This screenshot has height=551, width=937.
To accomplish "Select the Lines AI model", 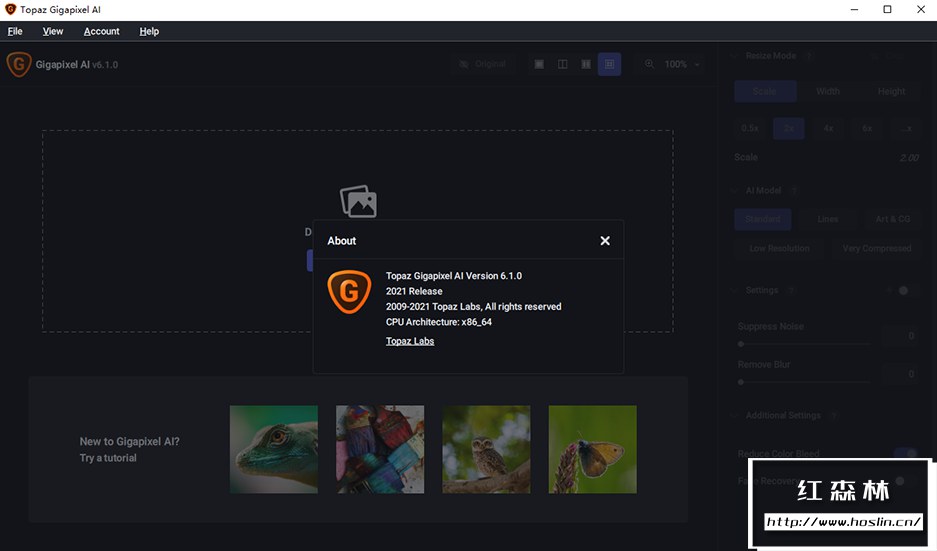I will click(828, 219).
